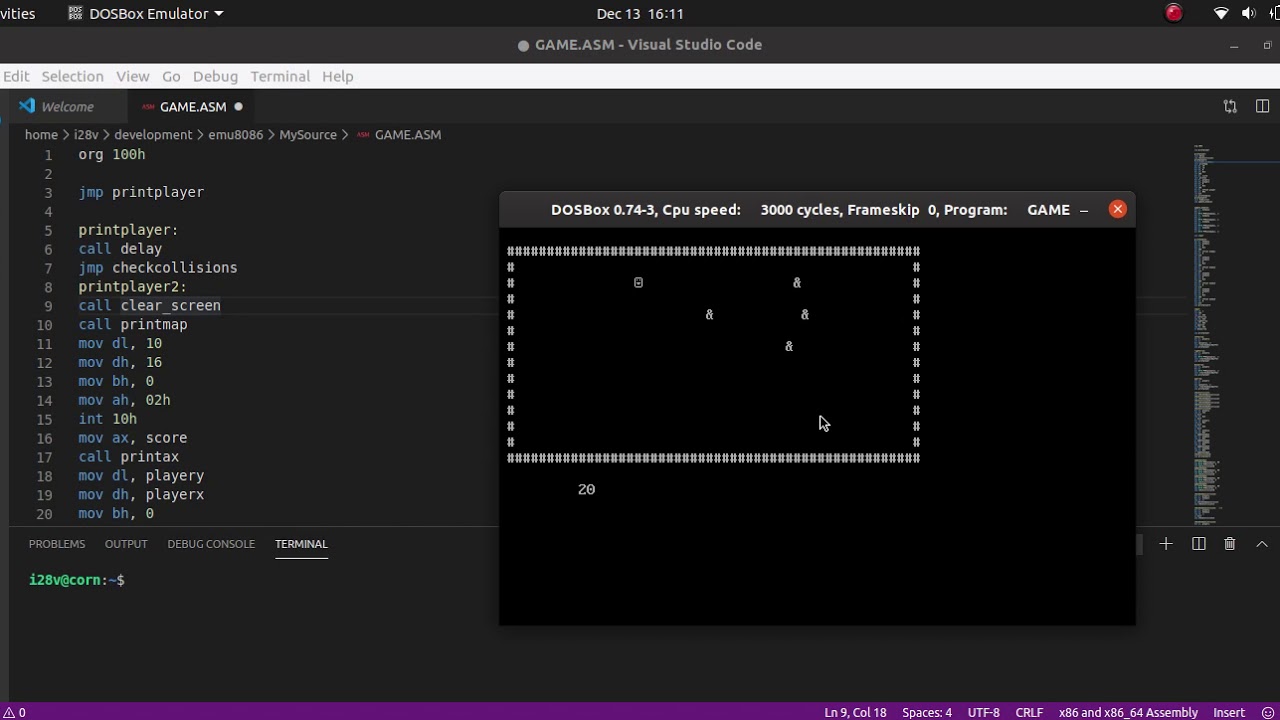Kill terminal with the trash icon
Screen dimensions: 1280x720
pyautogui.click(x=1230, y=544)
